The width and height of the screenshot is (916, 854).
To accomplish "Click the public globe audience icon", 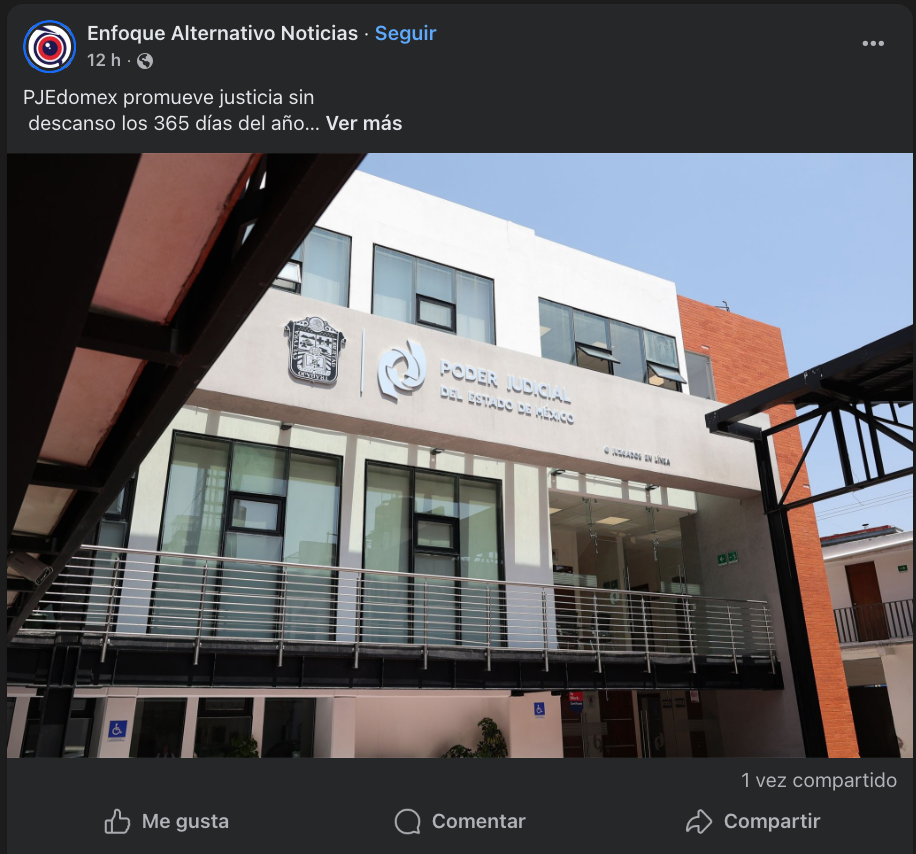I will (x=145, y=61).
